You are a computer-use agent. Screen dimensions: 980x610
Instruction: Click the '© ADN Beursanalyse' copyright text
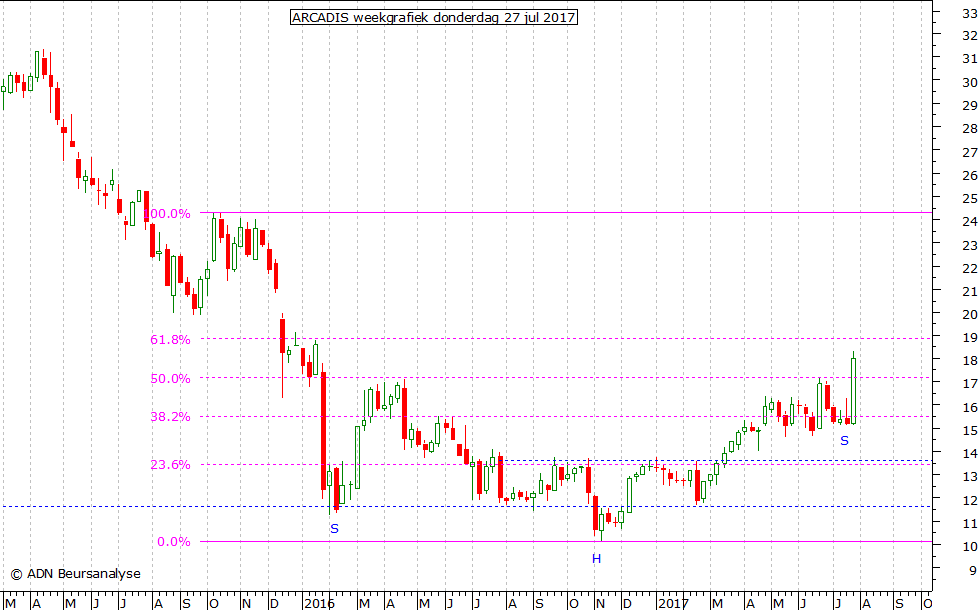76,574
